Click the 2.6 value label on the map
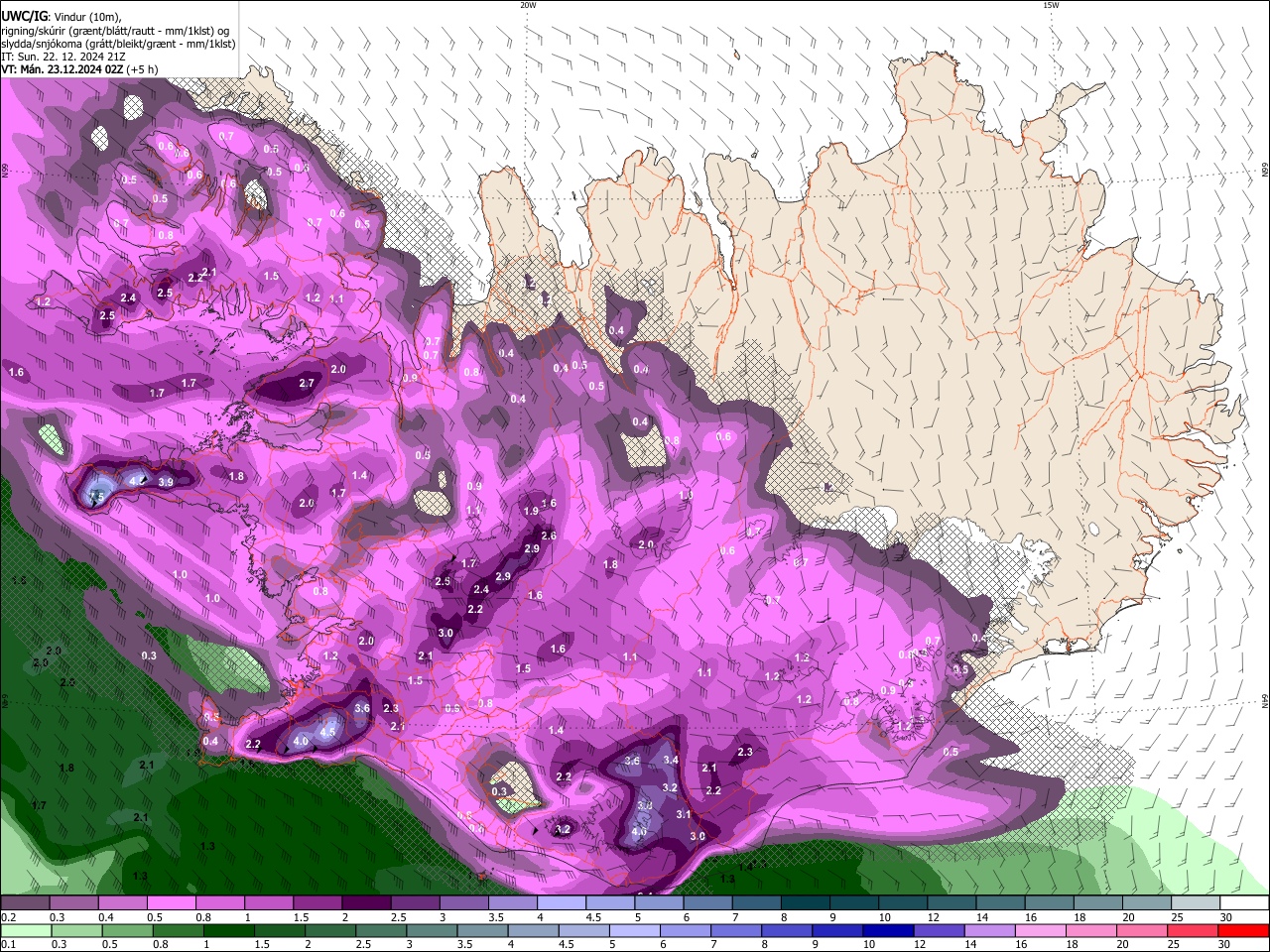 point(549,535)
